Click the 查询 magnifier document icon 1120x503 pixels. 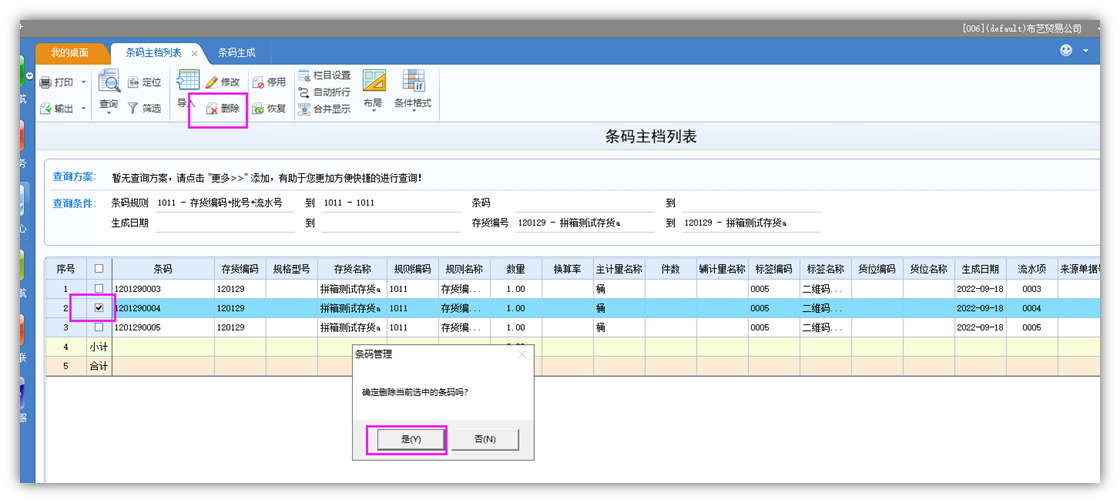coord(109,81)
